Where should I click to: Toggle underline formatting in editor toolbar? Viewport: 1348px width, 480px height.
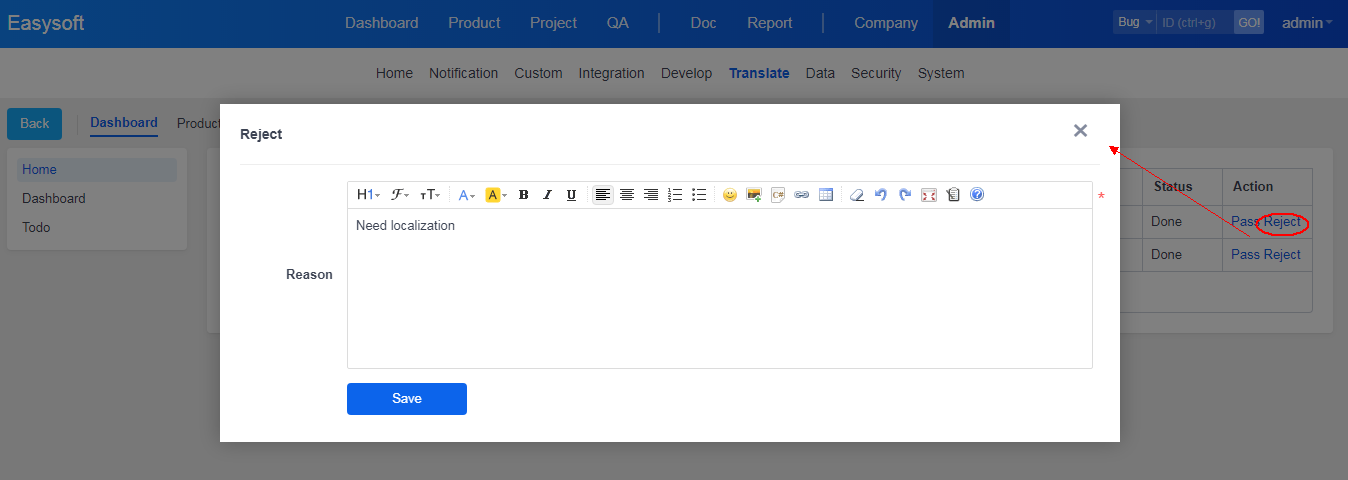coord(571,195)
